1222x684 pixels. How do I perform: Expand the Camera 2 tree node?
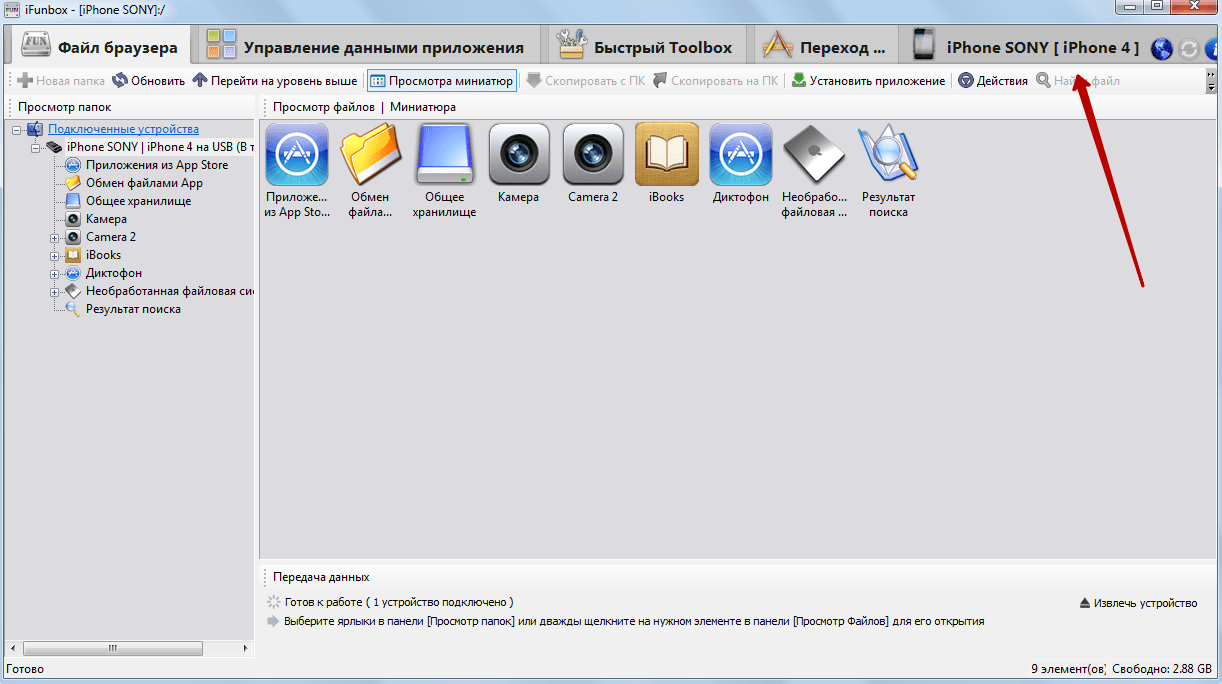click(x=55, y=238)
